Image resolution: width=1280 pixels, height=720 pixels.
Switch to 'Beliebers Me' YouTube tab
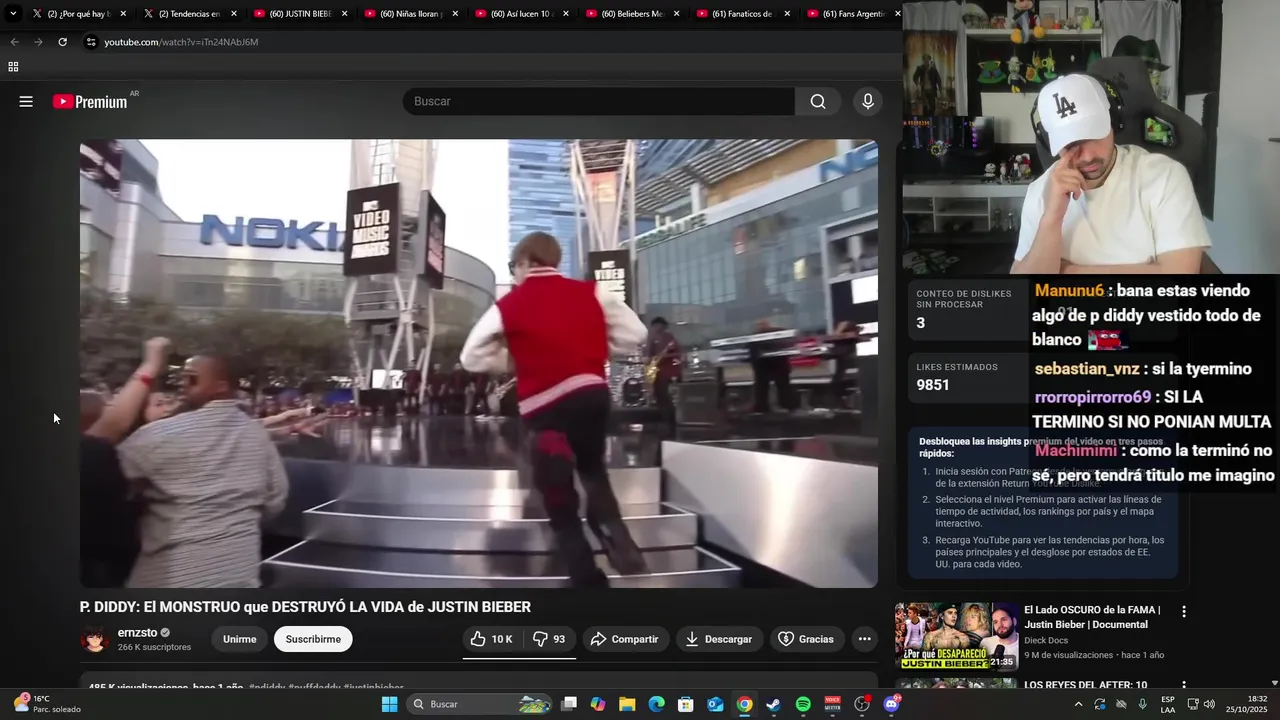pos(633,14)
